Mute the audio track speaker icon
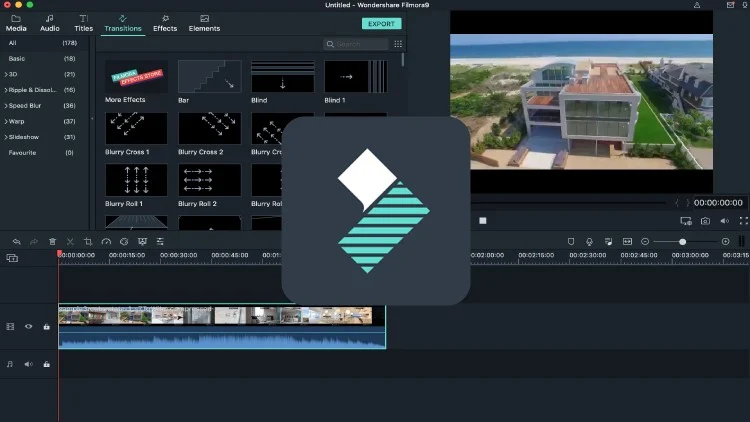Screen dimensions: 750x422 (x=28, y=364)
